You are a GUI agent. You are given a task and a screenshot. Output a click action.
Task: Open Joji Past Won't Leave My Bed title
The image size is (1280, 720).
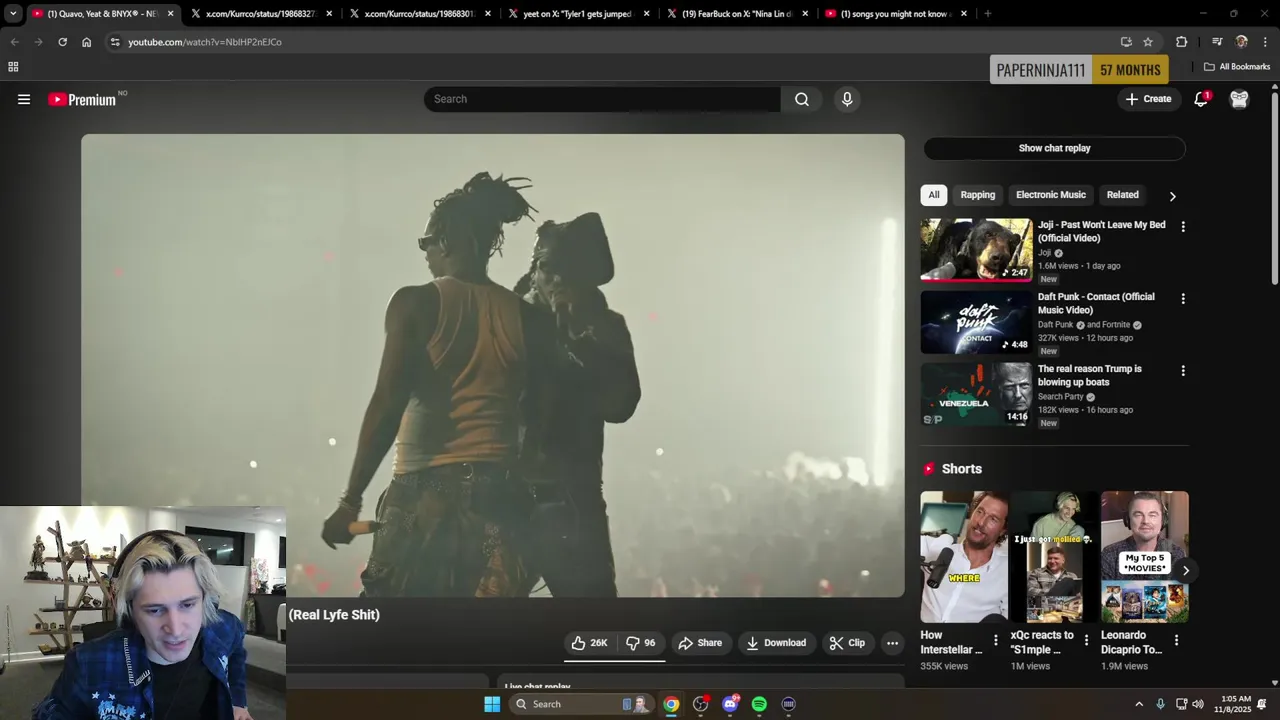click(x=1101, y=231)
